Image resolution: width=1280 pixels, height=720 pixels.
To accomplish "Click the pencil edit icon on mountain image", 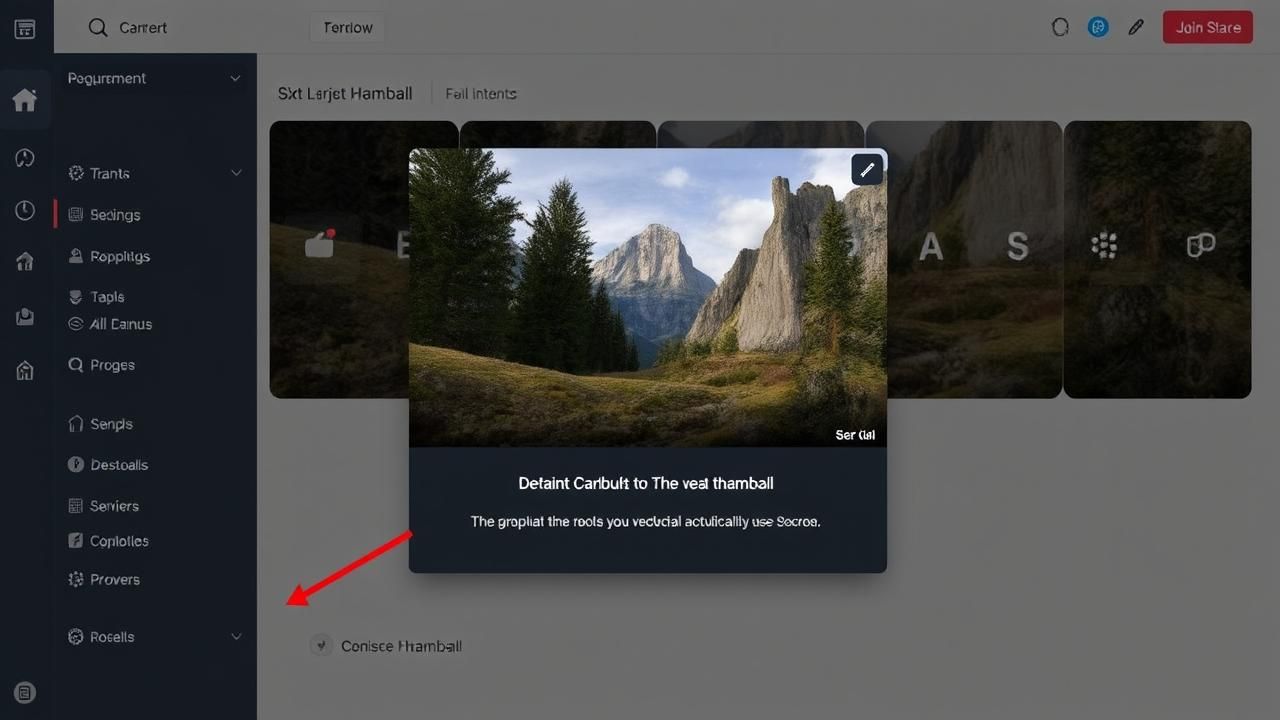I will (x=867, y=170).
